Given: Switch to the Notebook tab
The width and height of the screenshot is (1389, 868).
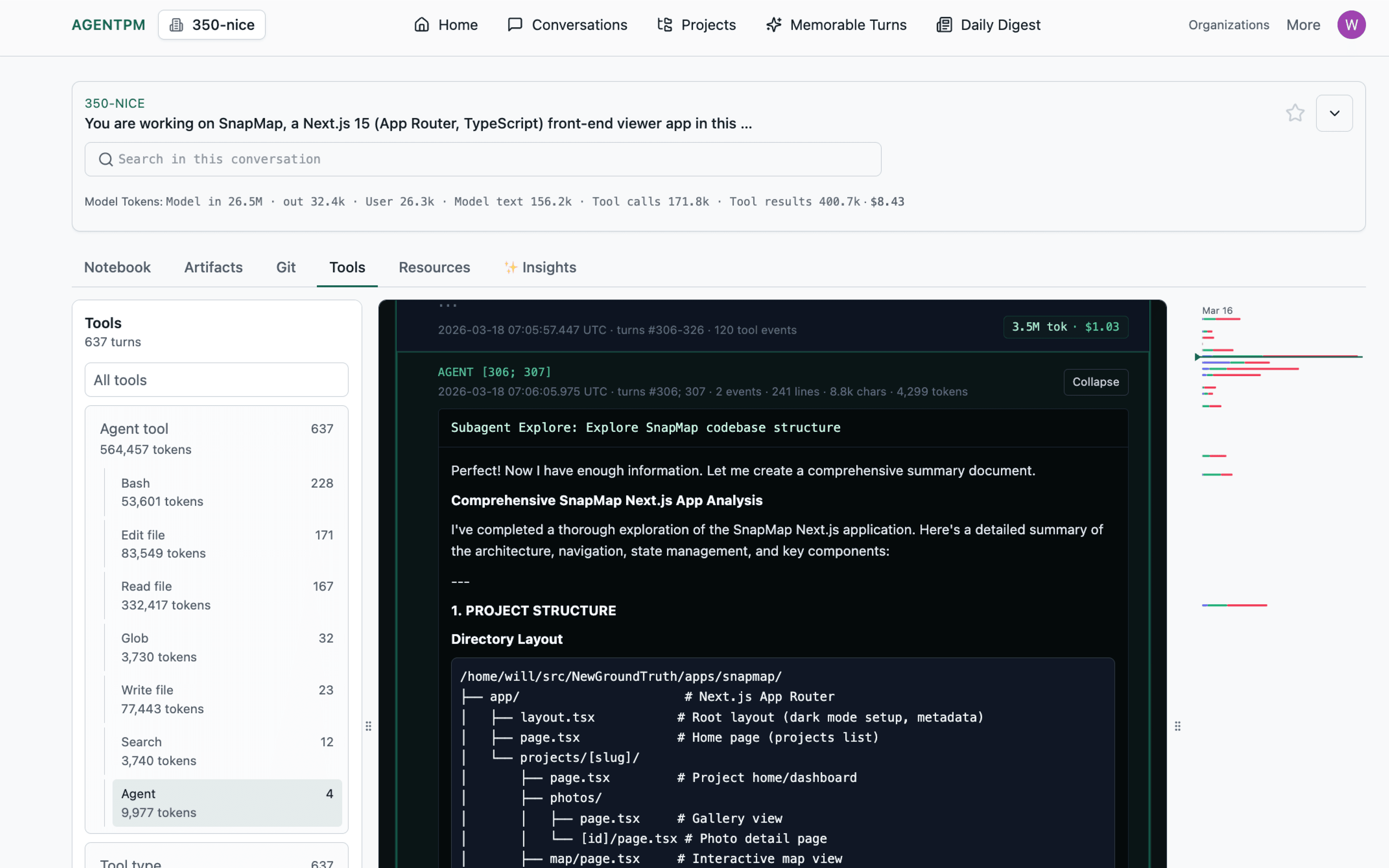Looking at the screenshot, I should pyautogui.click(x=117, y=267).
